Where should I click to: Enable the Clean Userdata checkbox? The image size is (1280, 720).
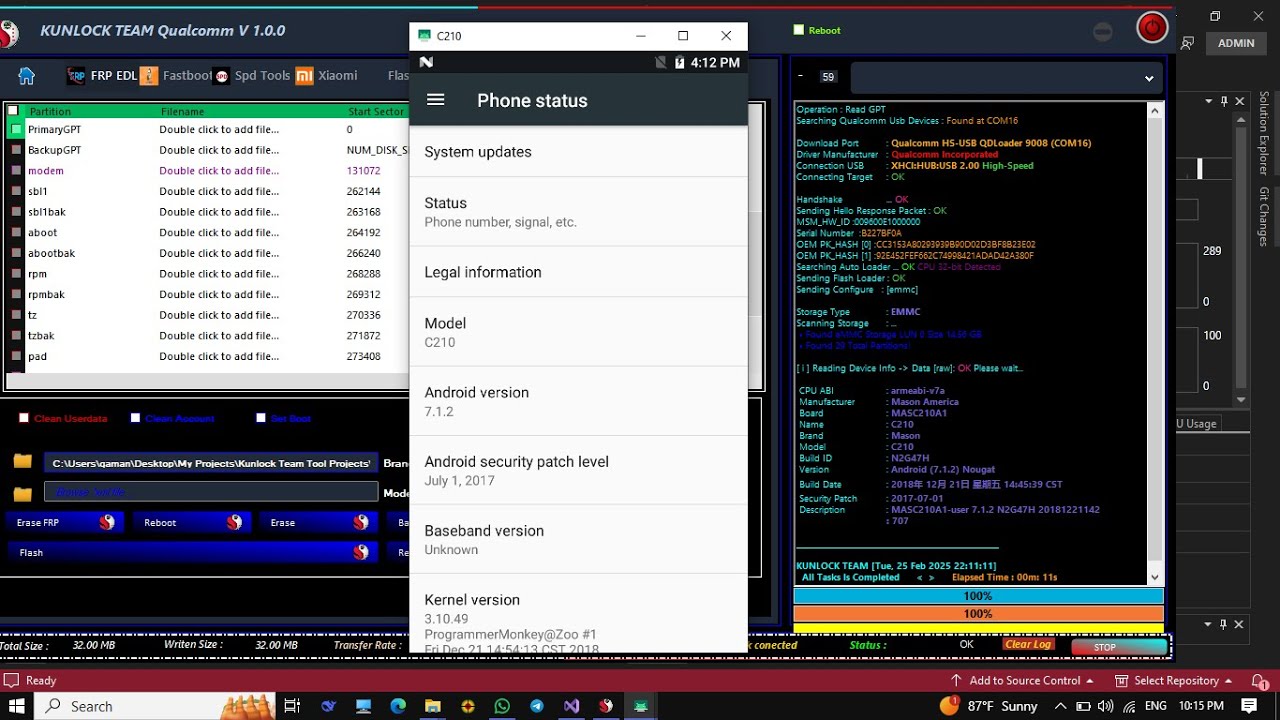pyautogui.click(x=24, y=418)
